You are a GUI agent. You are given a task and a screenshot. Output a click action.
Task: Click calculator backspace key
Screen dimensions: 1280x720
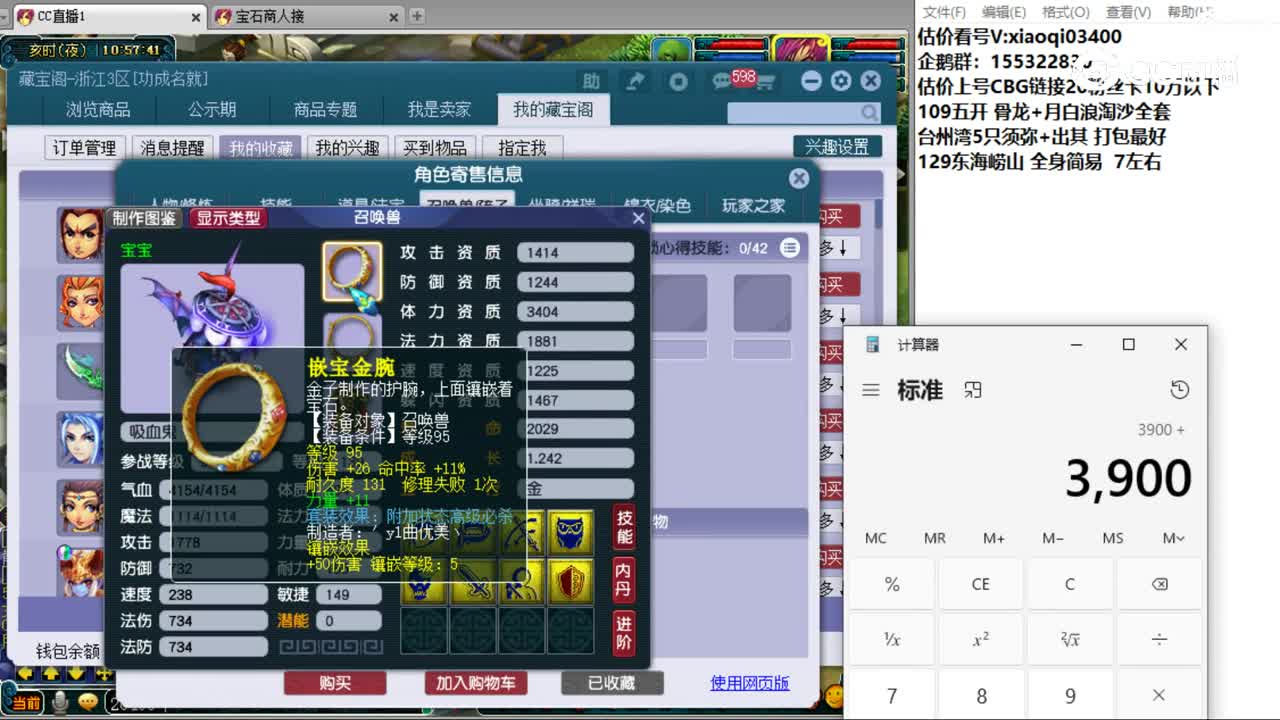(x=1159, y=584)
